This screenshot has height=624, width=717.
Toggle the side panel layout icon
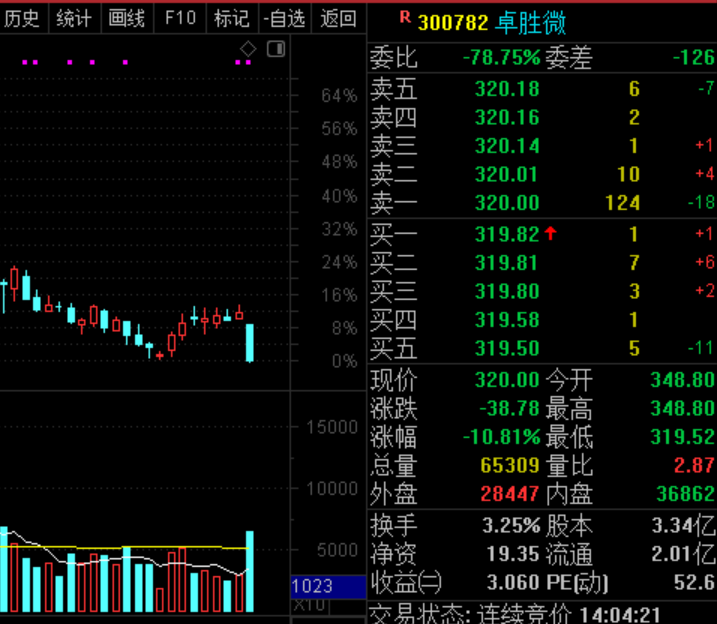[x=275, y=48]
